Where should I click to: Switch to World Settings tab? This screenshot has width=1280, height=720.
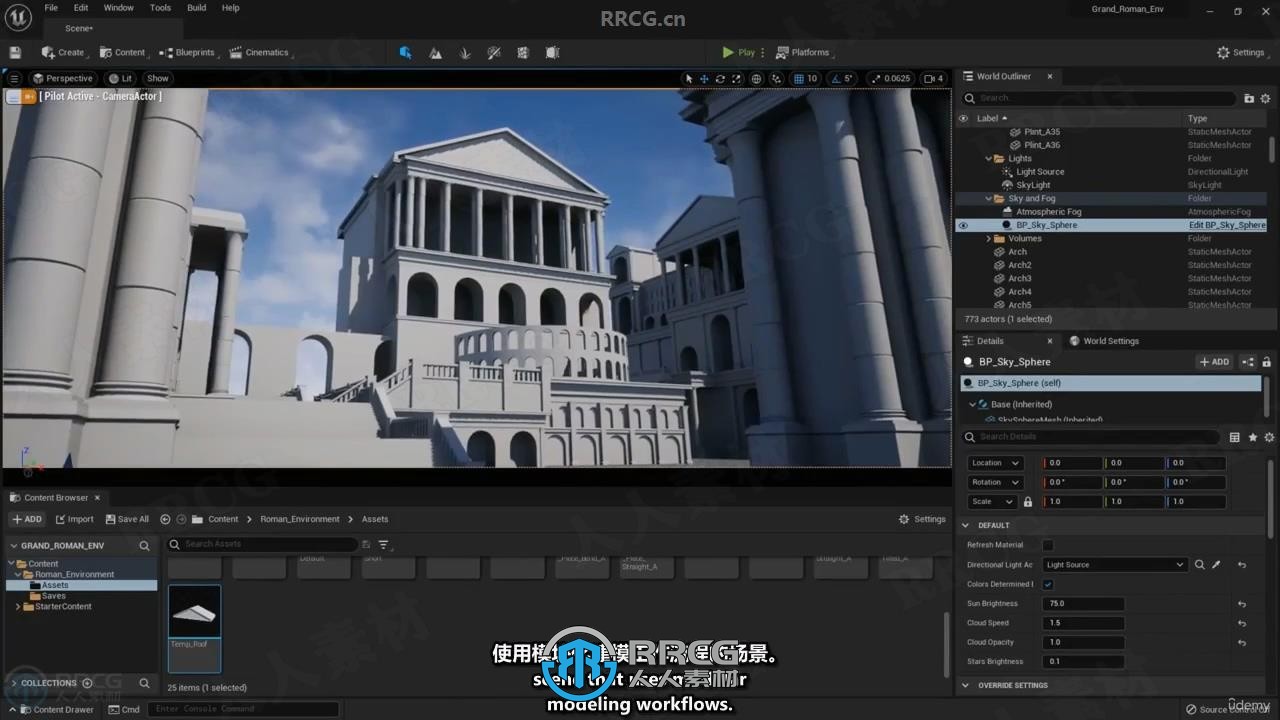pyautogui.click(x=1104, y=341)
